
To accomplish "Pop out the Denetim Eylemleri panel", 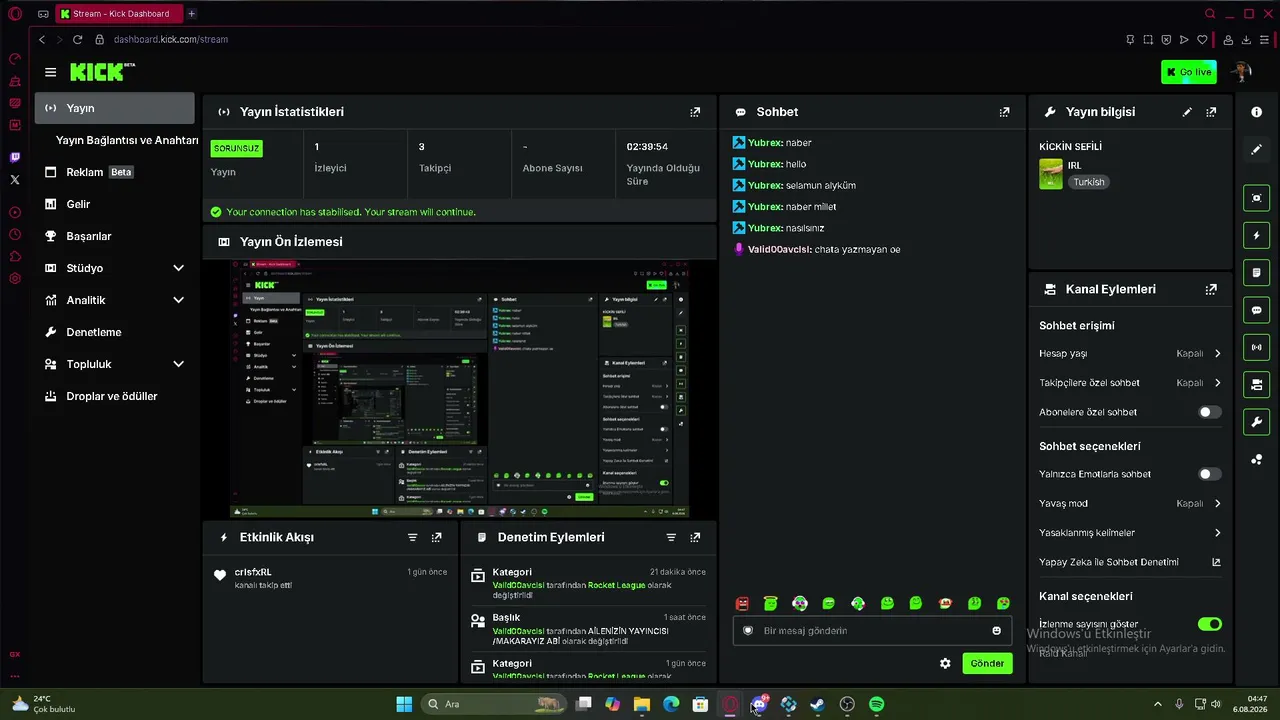I will [x=695, y=537].
